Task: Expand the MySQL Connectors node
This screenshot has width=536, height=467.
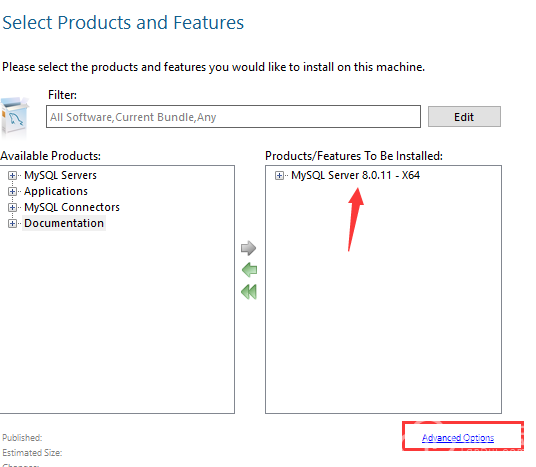Action: click(12, 208)
